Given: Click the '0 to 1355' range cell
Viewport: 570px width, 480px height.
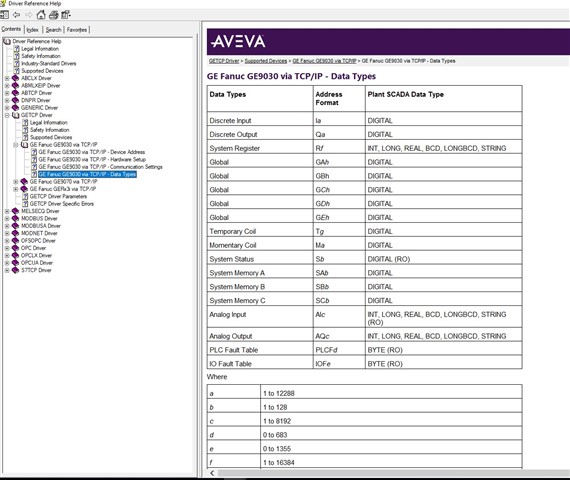Looking at the screenshot, I should 391,448.
